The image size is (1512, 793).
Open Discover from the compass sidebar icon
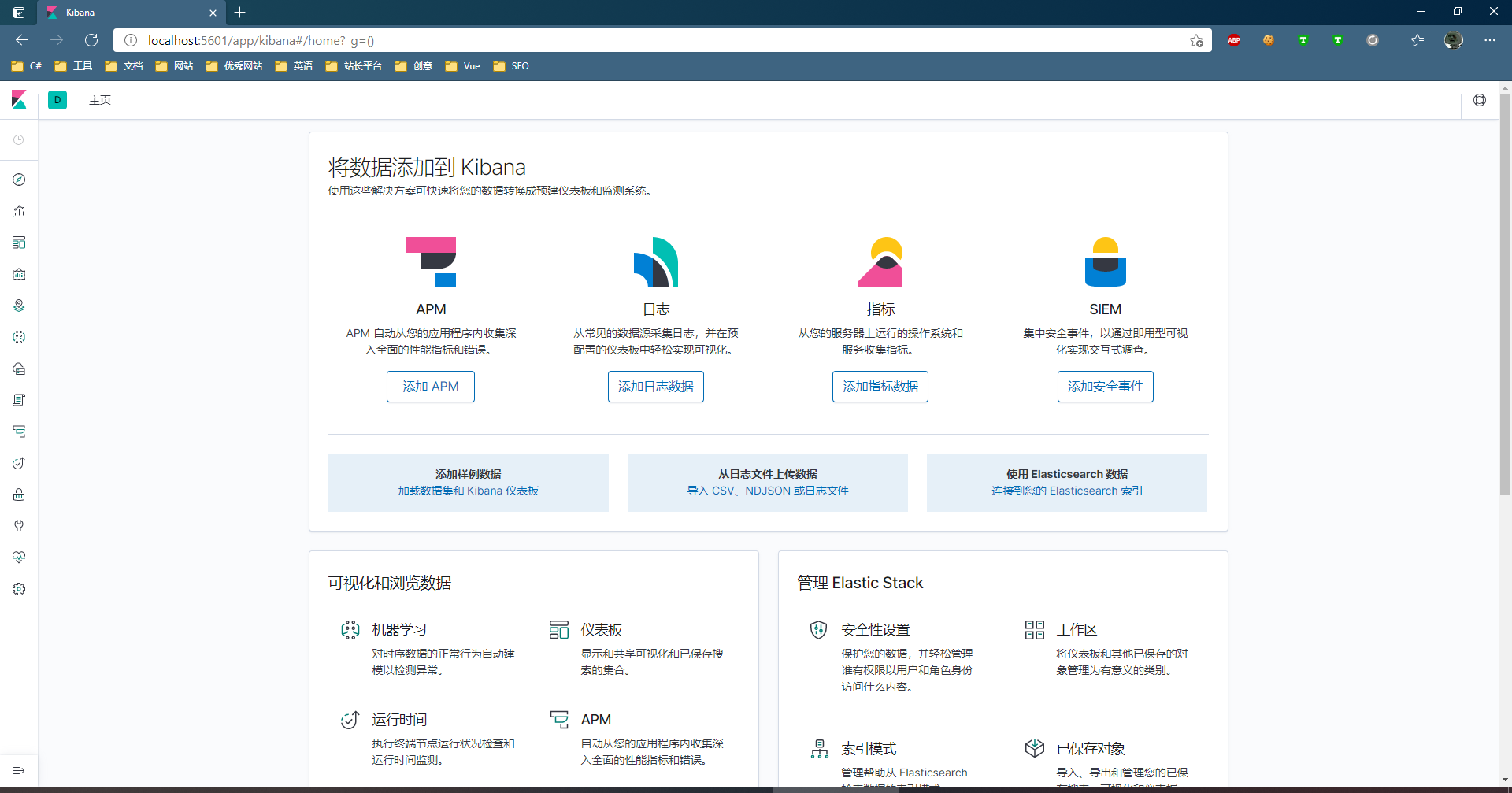(19, 180)
